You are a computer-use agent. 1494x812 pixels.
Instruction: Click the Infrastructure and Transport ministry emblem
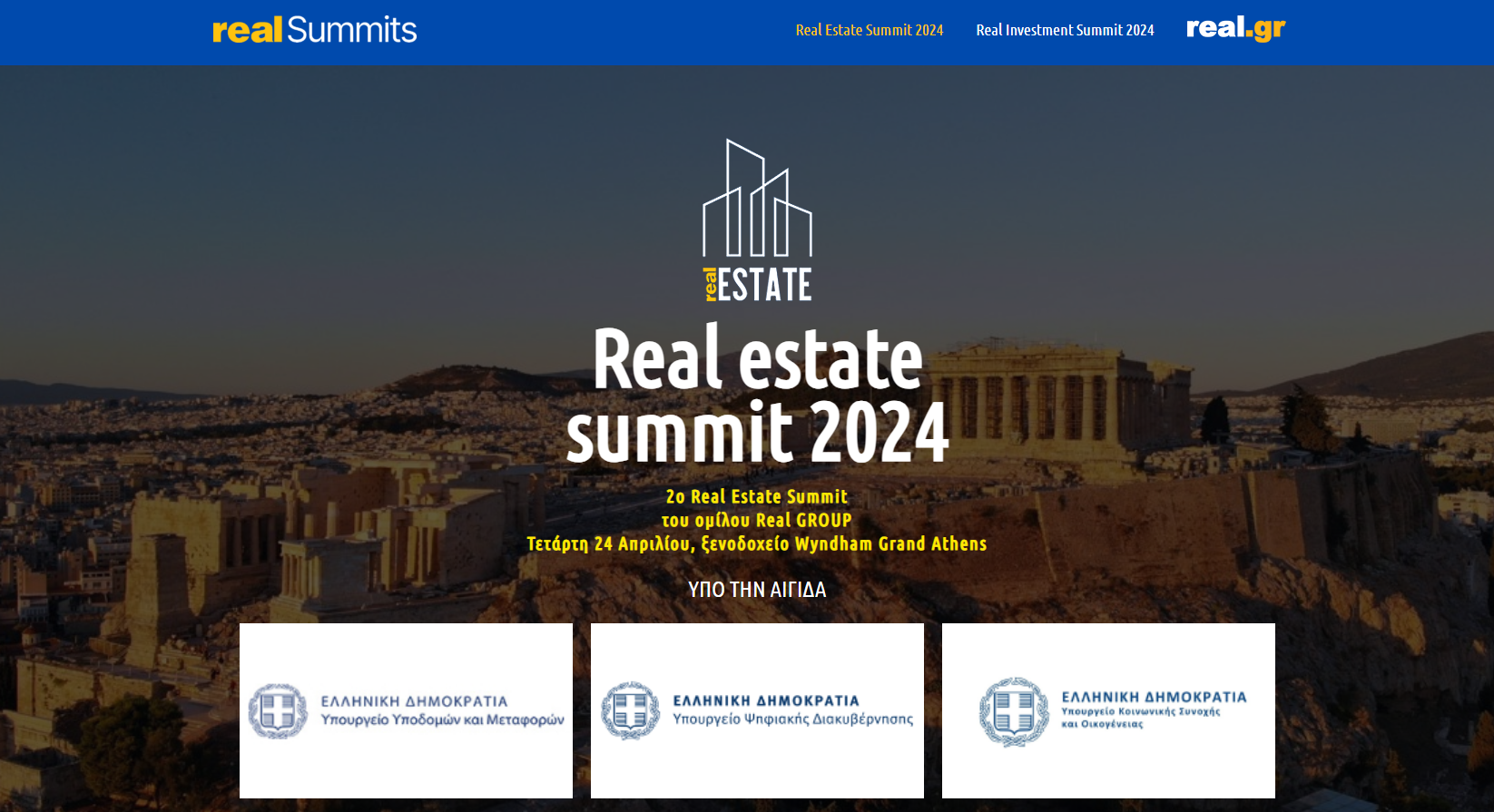(278, 711)
